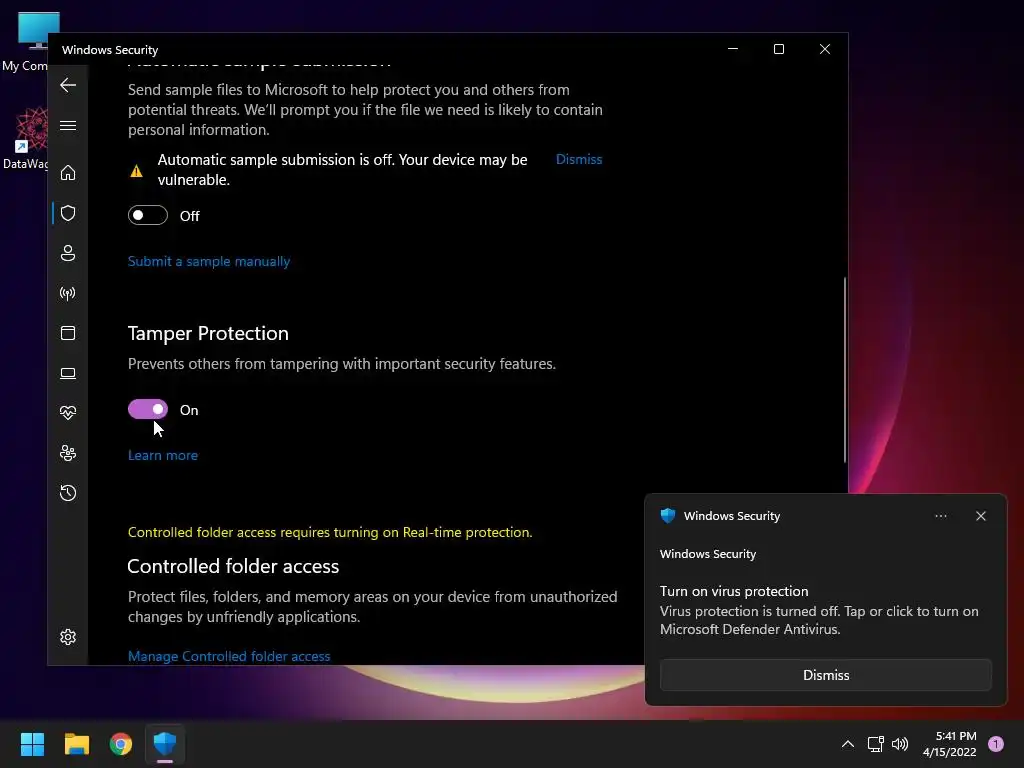1024x768 pixels.
Task: Turn on Automatic sample submission toggle
Action: [148, 216]
